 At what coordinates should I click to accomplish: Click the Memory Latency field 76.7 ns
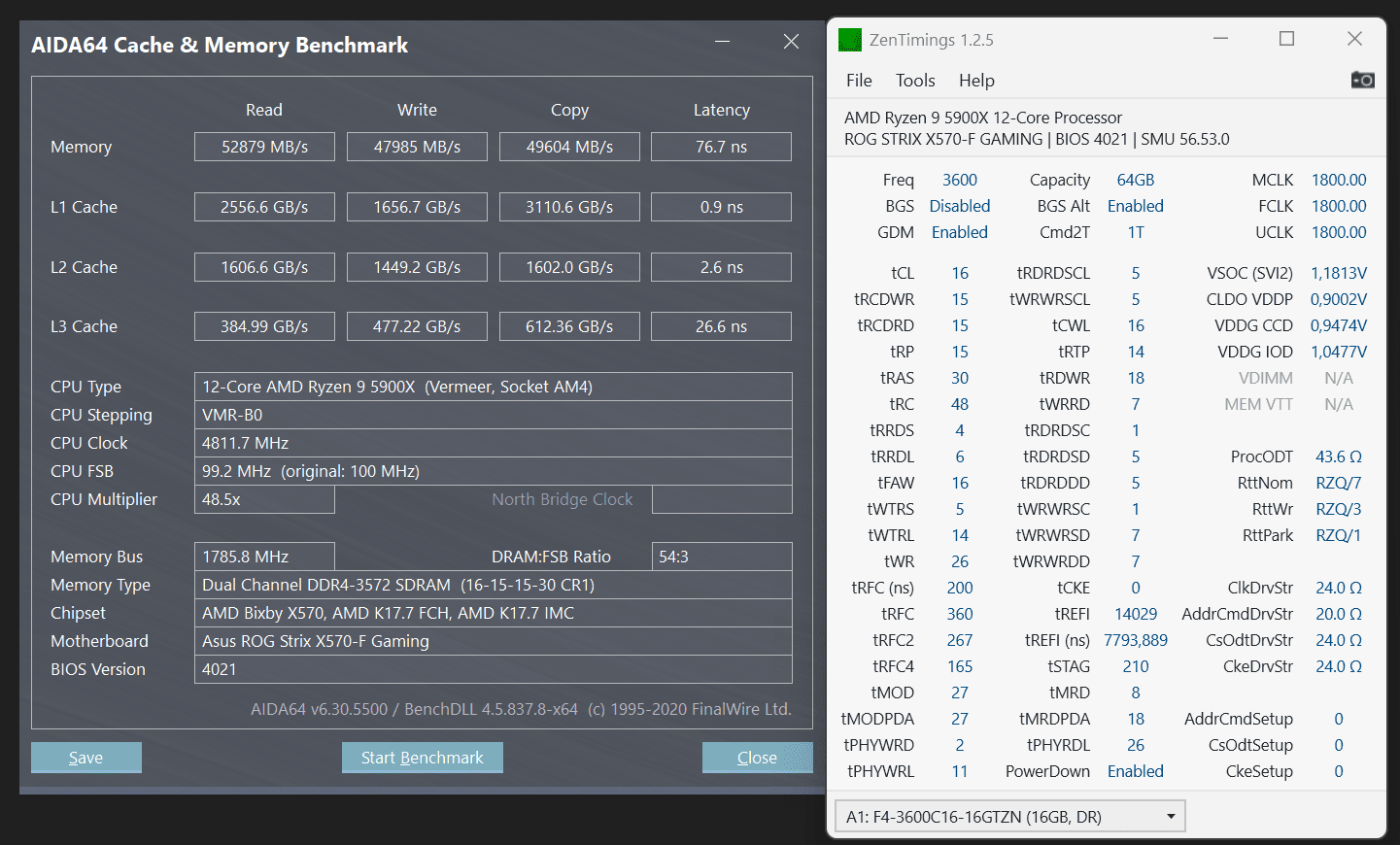coord(721,147)
